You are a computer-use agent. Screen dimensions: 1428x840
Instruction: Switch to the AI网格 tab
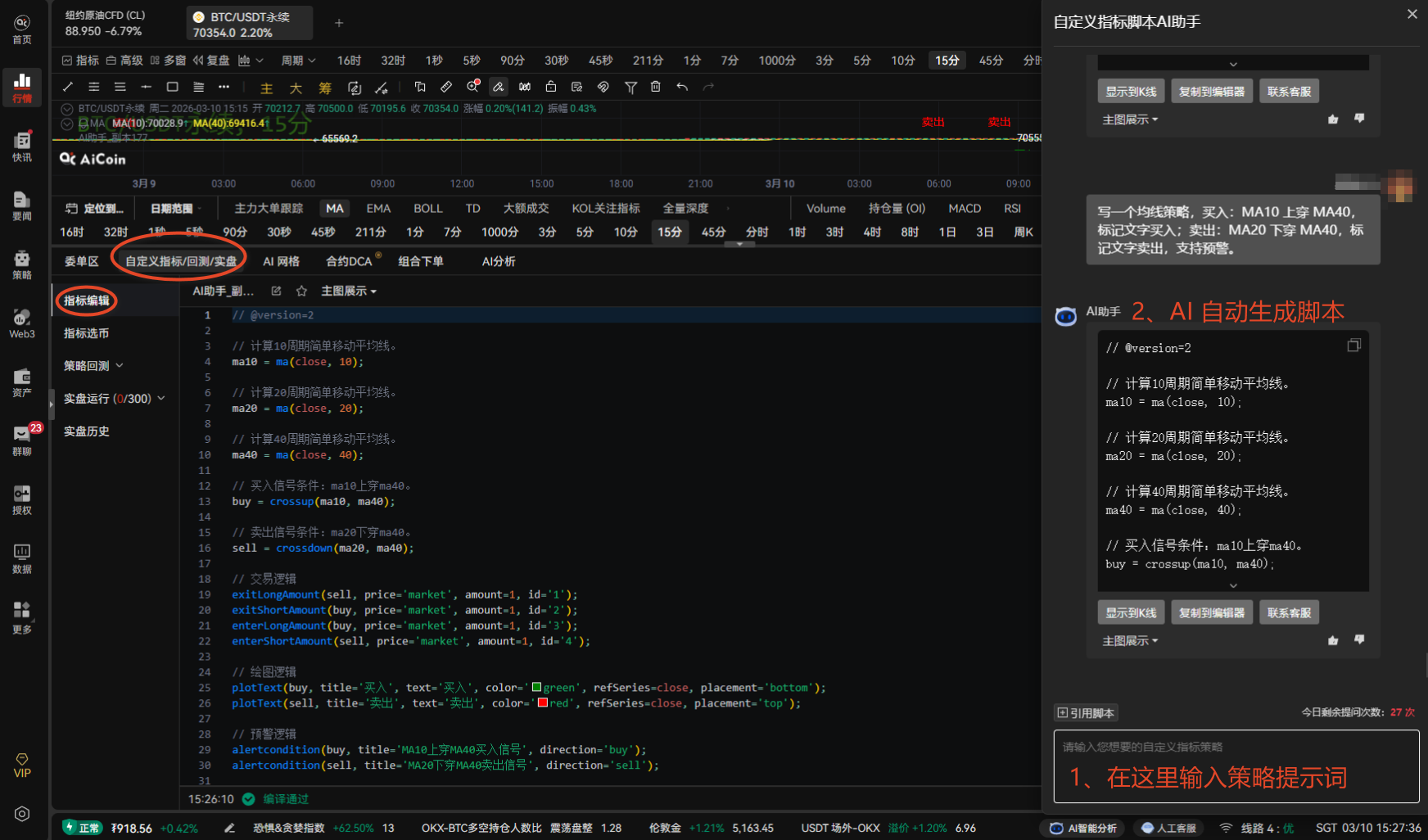[281, 261]
